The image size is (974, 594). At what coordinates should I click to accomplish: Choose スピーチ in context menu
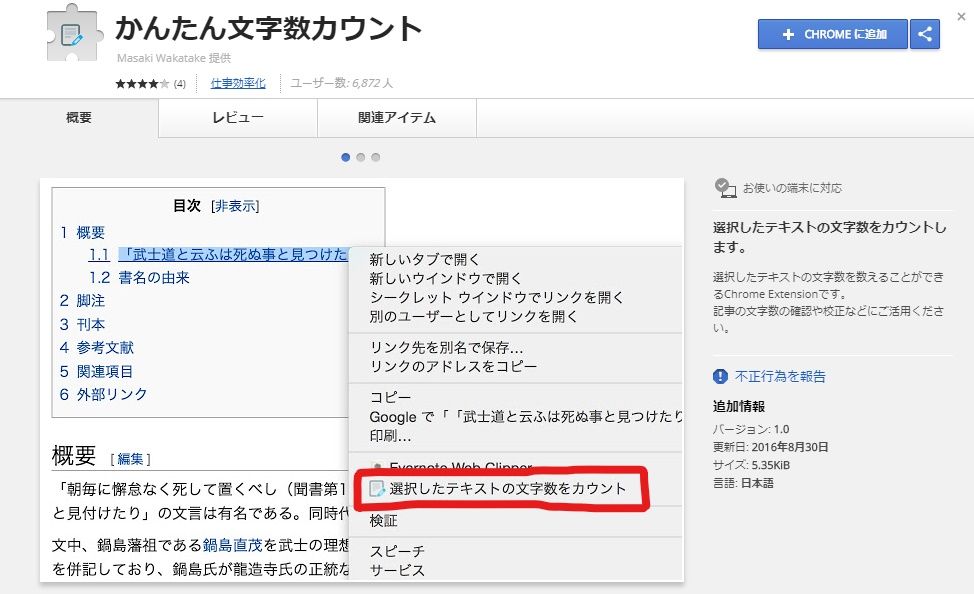(397, 551)
